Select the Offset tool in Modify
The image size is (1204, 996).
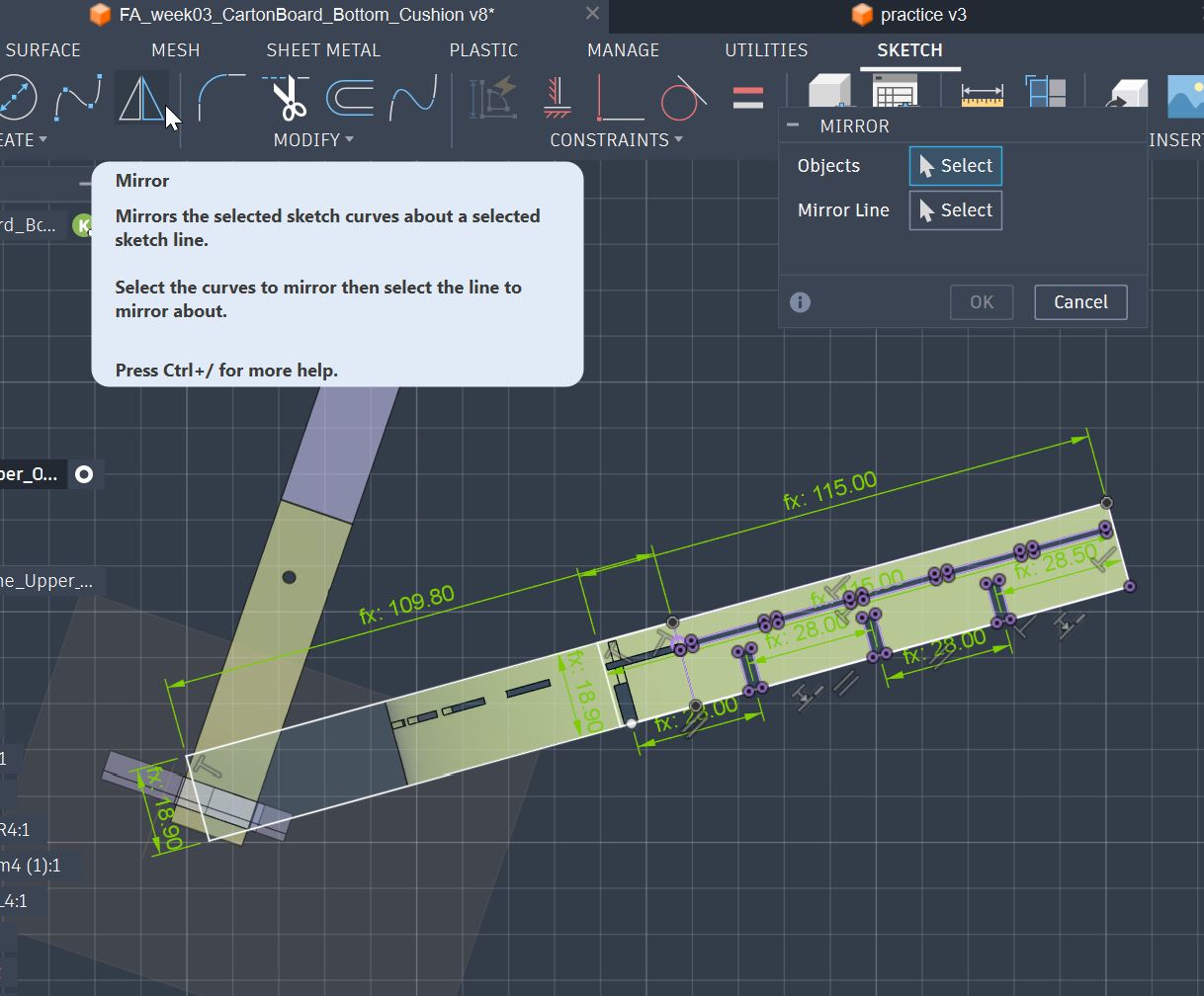(350, 98)
